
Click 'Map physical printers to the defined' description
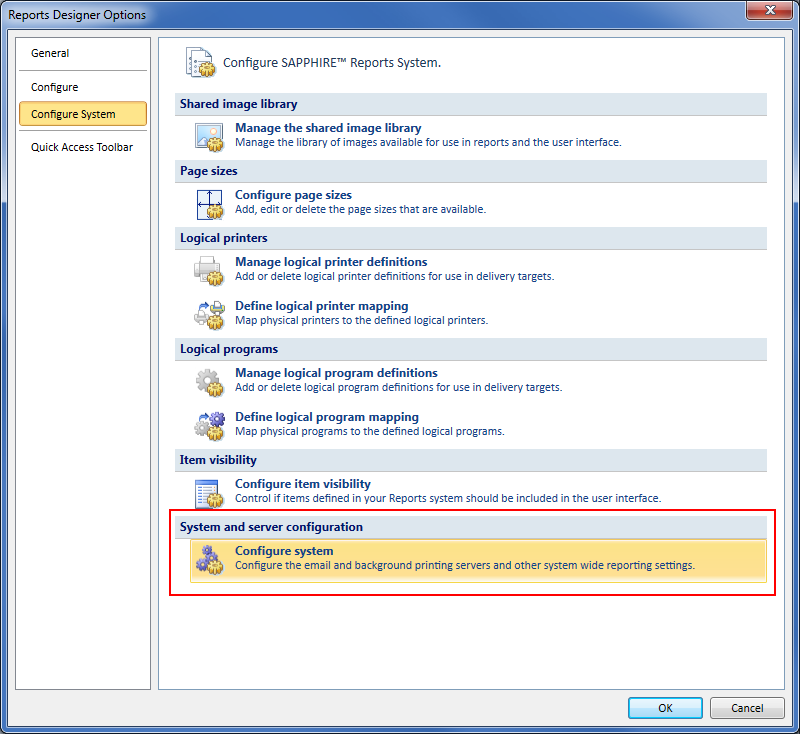click(x=361, y=320)
